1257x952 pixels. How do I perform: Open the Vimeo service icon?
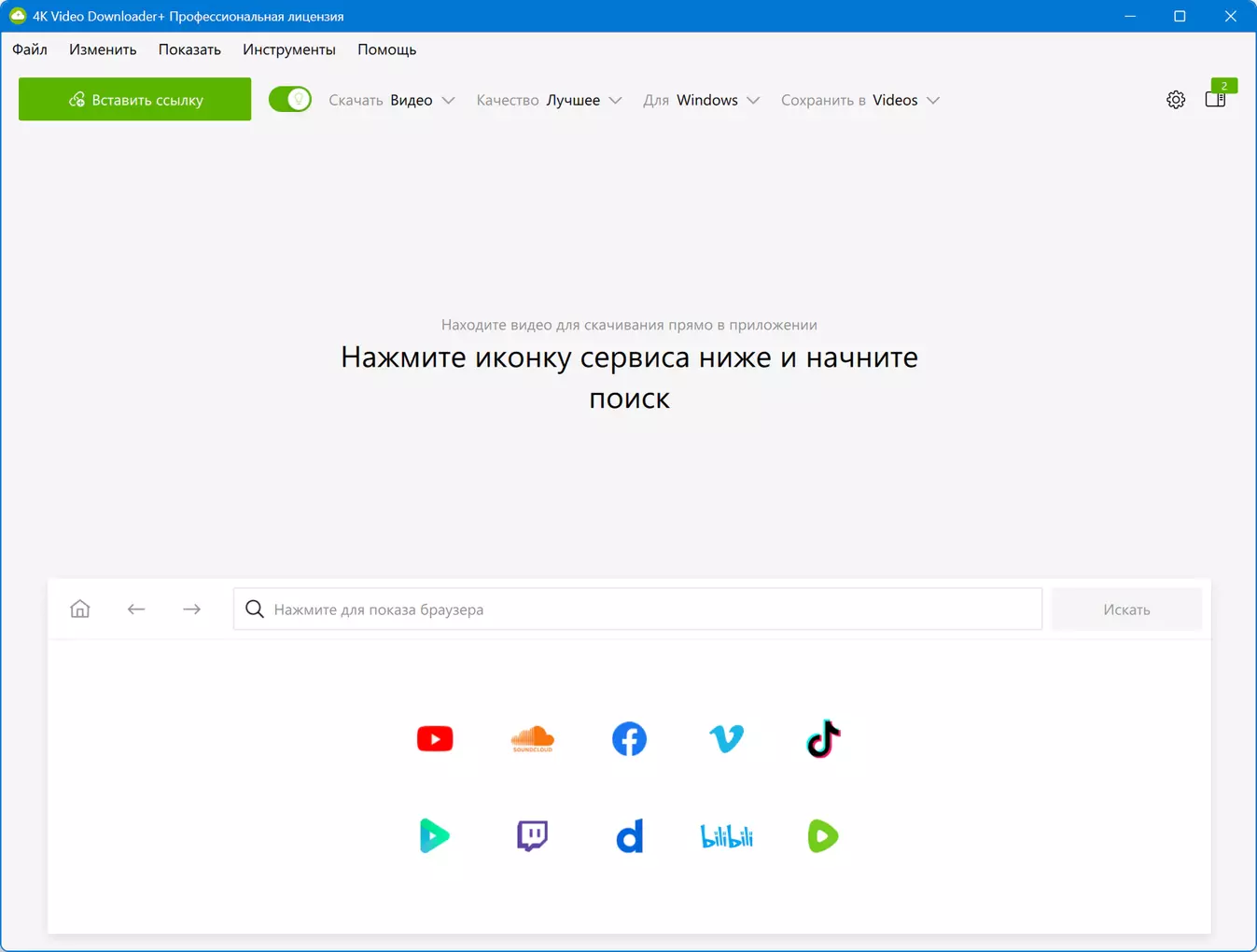pos(726,739)
